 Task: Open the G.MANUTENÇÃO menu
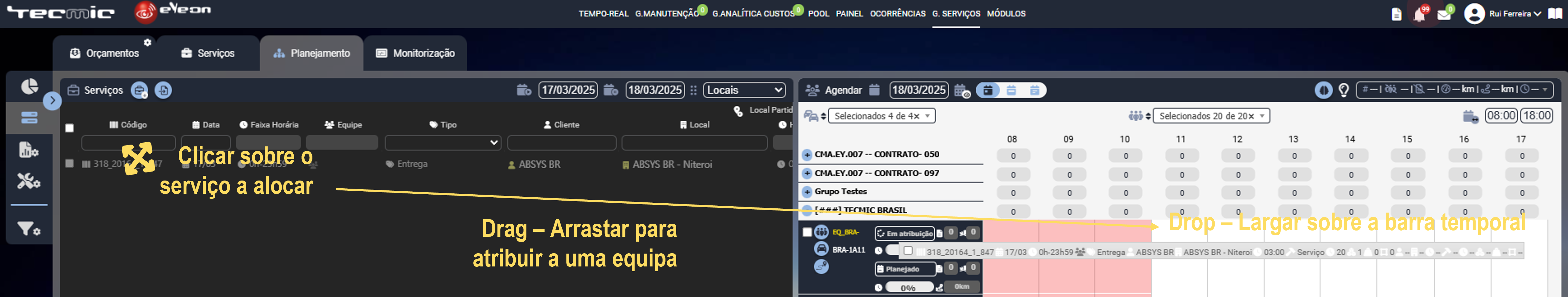pyautogui.click(x=667, y=13)
